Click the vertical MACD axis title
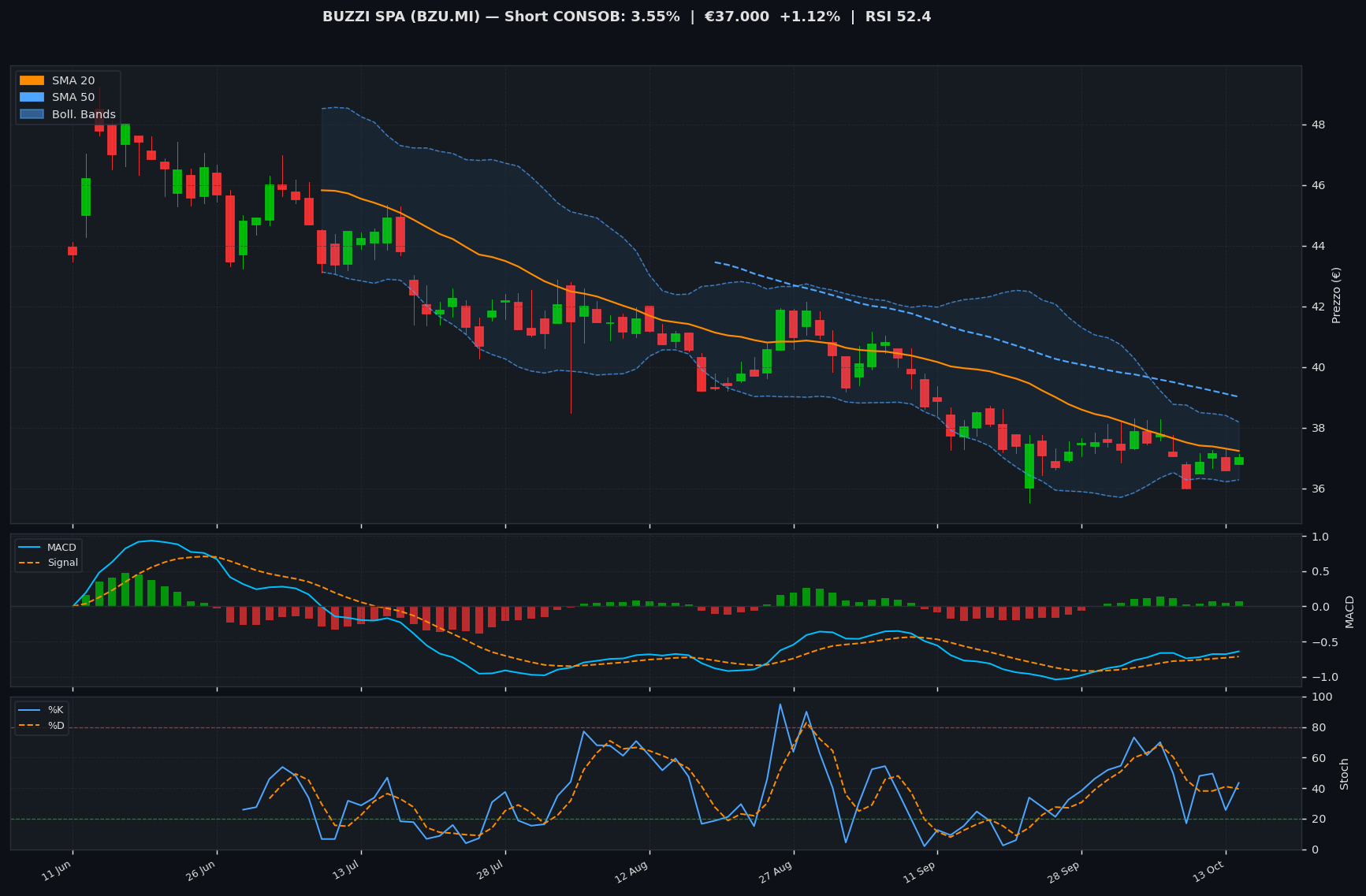This screenshot has height=896, width=1366. tap(1349, 612)
